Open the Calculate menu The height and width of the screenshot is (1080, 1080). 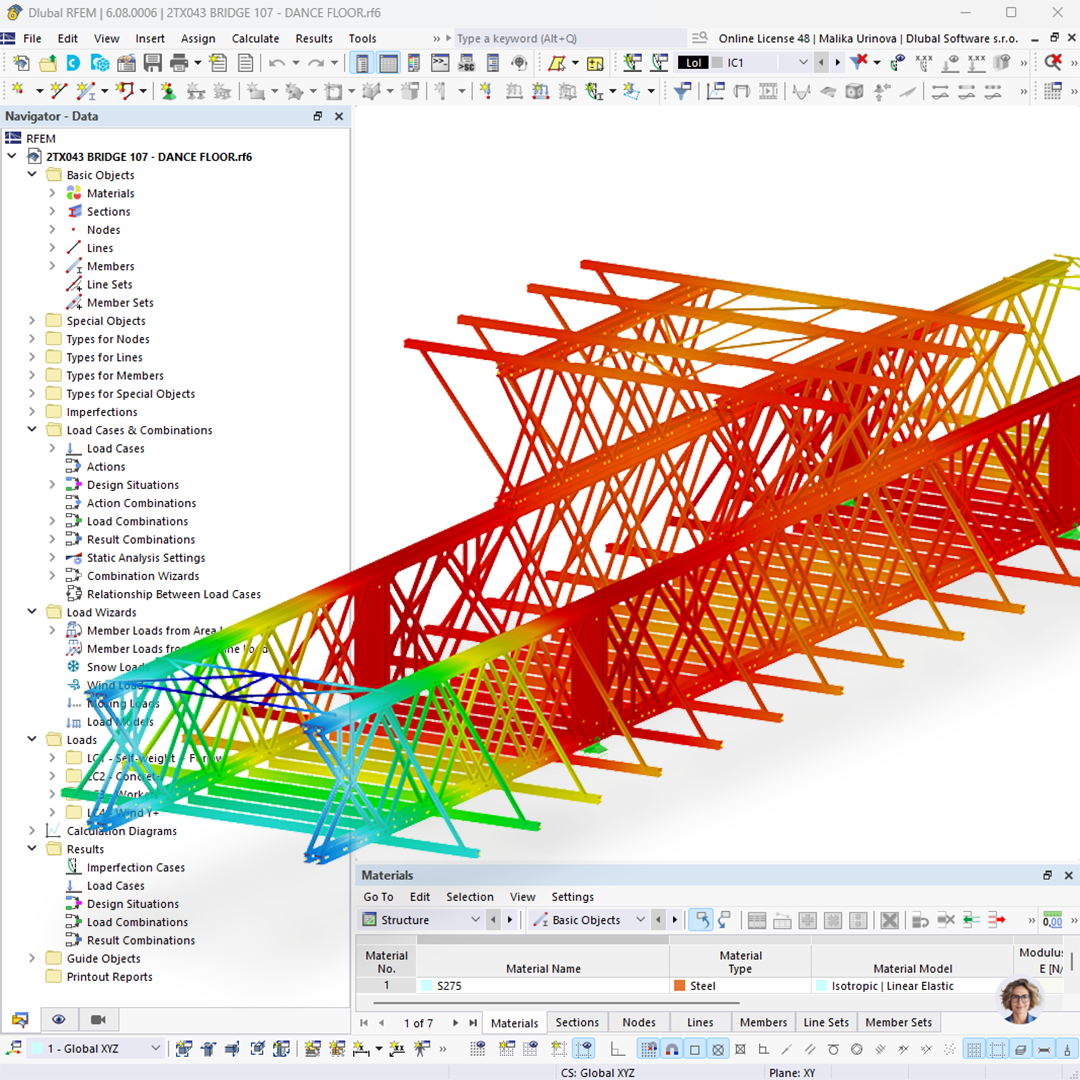coord(256,39)
